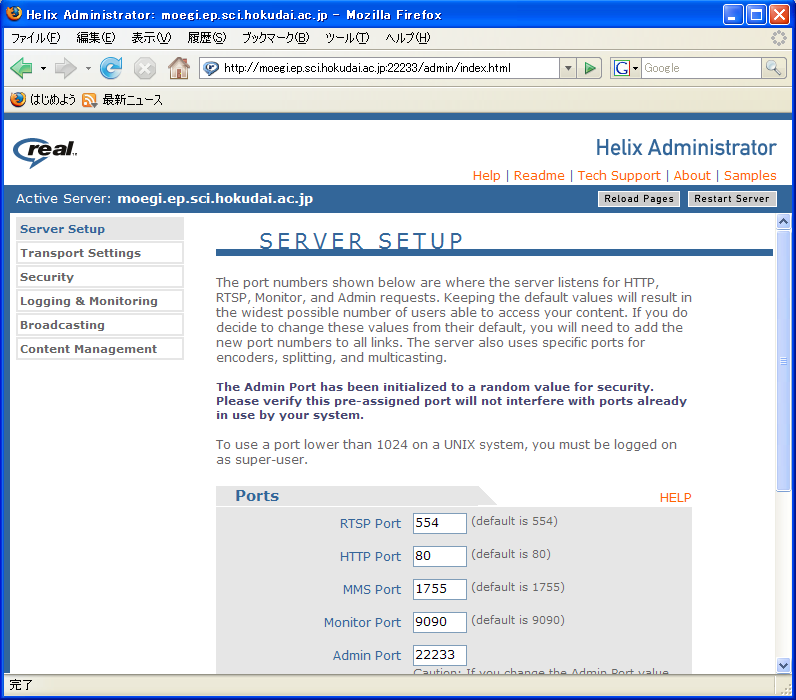796x700 pixels.
Task: Click the Active Server hostname text
Action: (x=215, y=198)
